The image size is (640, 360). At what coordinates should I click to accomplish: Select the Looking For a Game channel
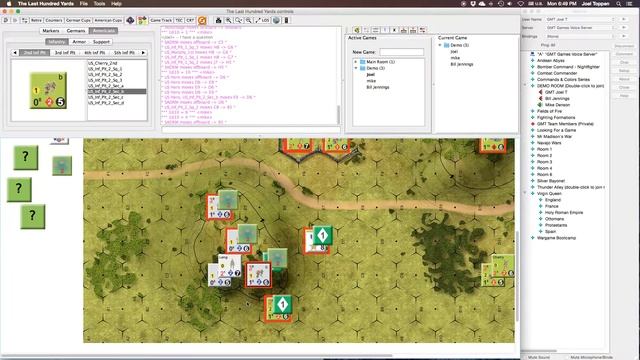coord(556,130)
